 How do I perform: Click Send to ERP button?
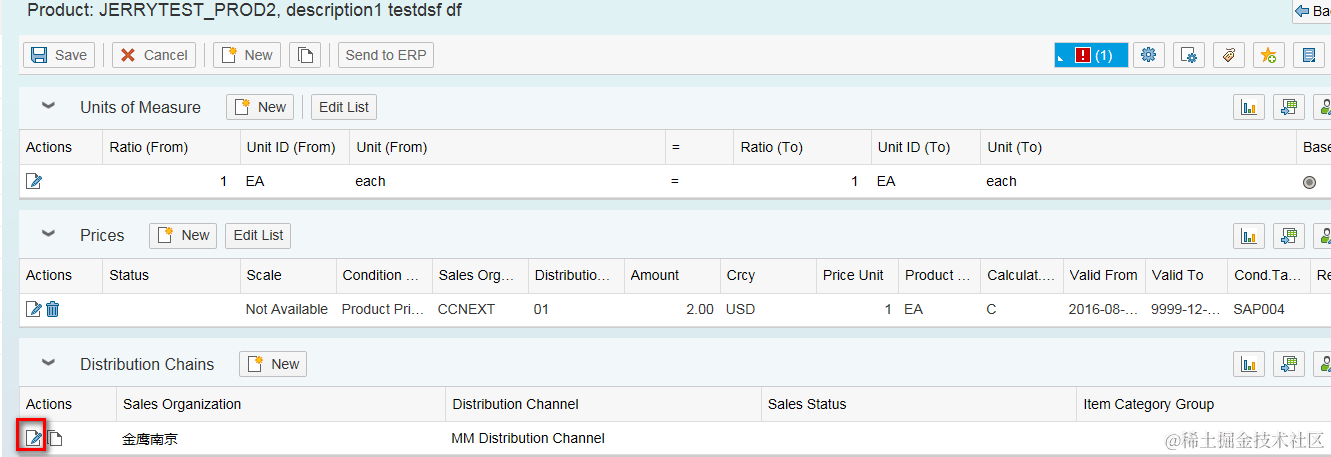[x=385, y=55]
